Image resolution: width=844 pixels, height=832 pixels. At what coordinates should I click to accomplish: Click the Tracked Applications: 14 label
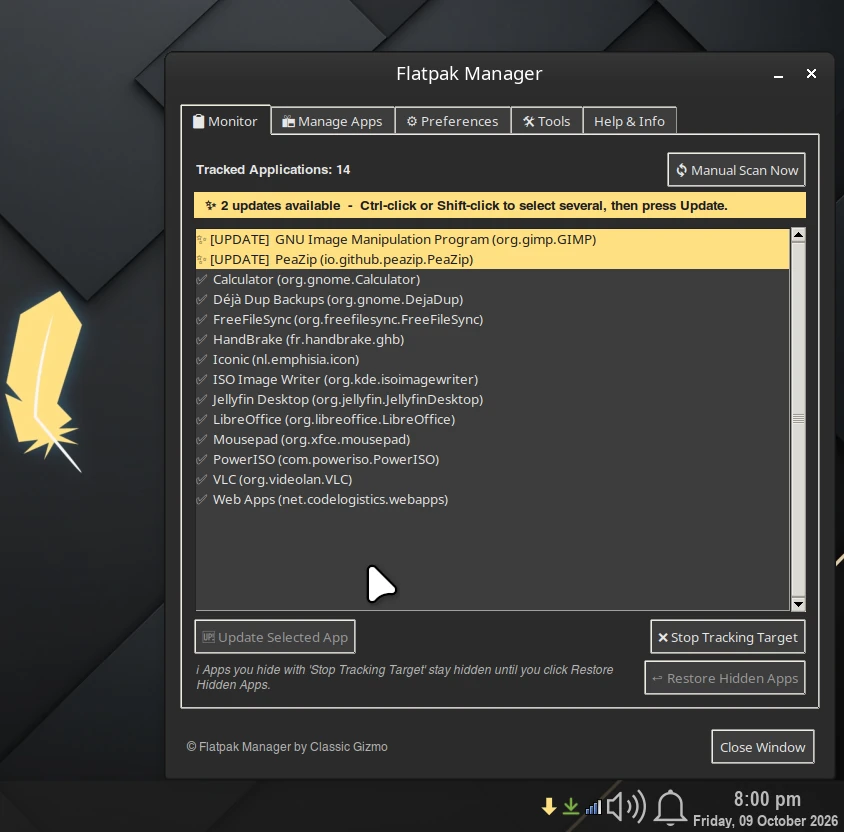[273, 170]
